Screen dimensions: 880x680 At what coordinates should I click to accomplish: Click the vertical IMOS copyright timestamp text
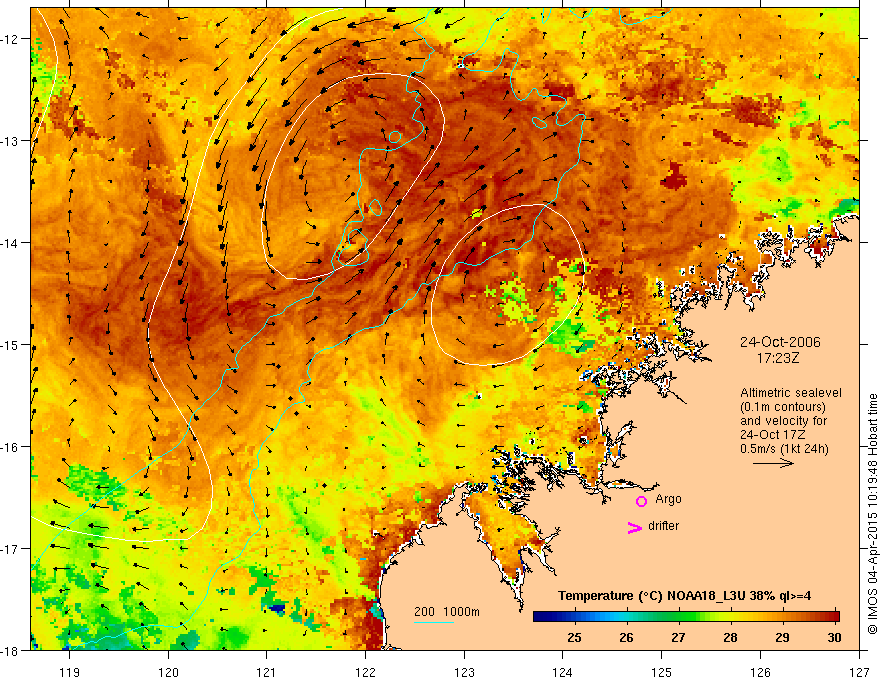[872, 514]
